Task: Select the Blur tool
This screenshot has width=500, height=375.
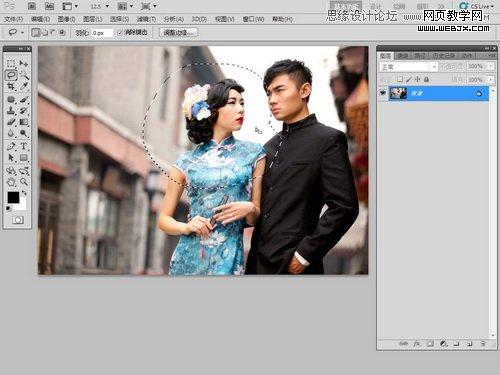Action: 11,133
